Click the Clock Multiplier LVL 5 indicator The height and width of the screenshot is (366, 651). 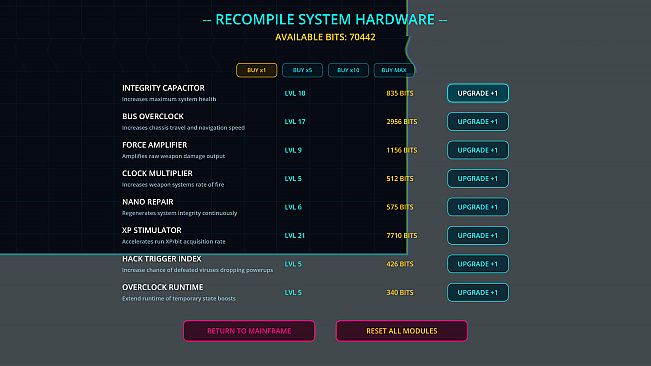coord(293,178)
